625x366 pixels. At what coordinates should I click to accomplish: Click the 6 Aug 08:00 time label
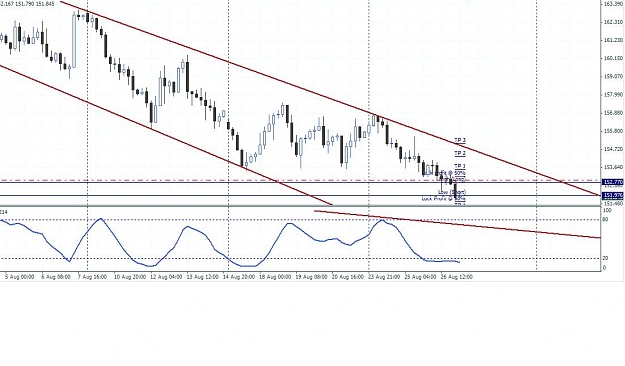pyautogui.click(x=56, y=276)
